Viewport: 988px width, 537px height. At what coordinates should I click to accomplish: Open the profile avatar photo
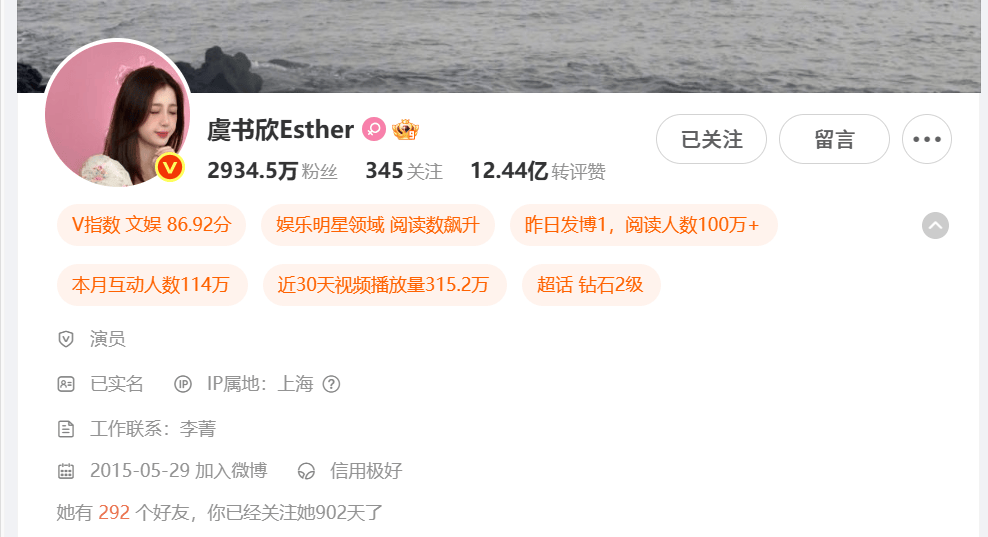point(118,113)
